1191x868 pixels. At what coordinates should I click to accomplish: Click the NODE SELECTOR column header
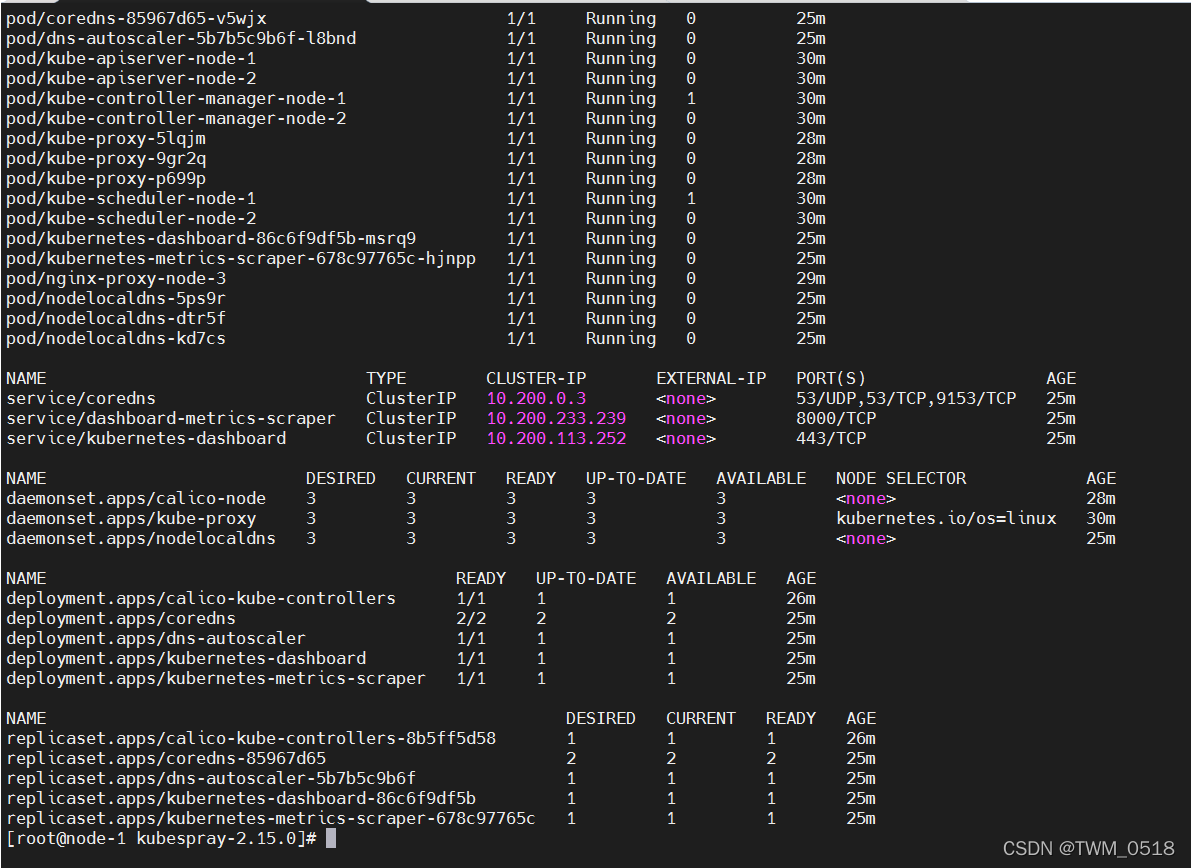pos(901,478)
